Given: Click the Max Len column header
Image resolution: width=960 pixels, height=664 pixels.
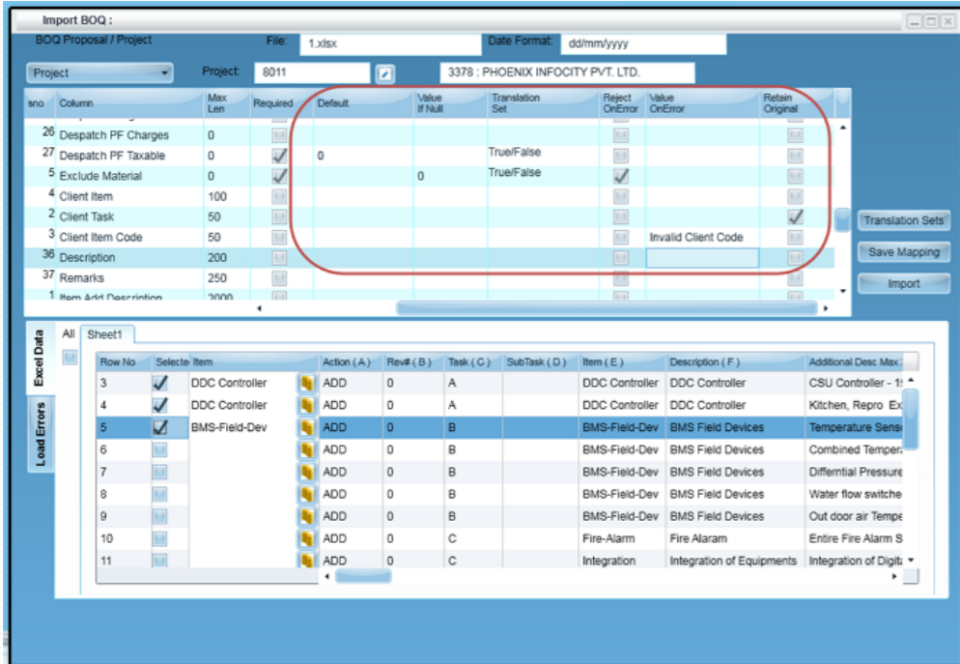Looking at the screenshot, I should point(227,103).
